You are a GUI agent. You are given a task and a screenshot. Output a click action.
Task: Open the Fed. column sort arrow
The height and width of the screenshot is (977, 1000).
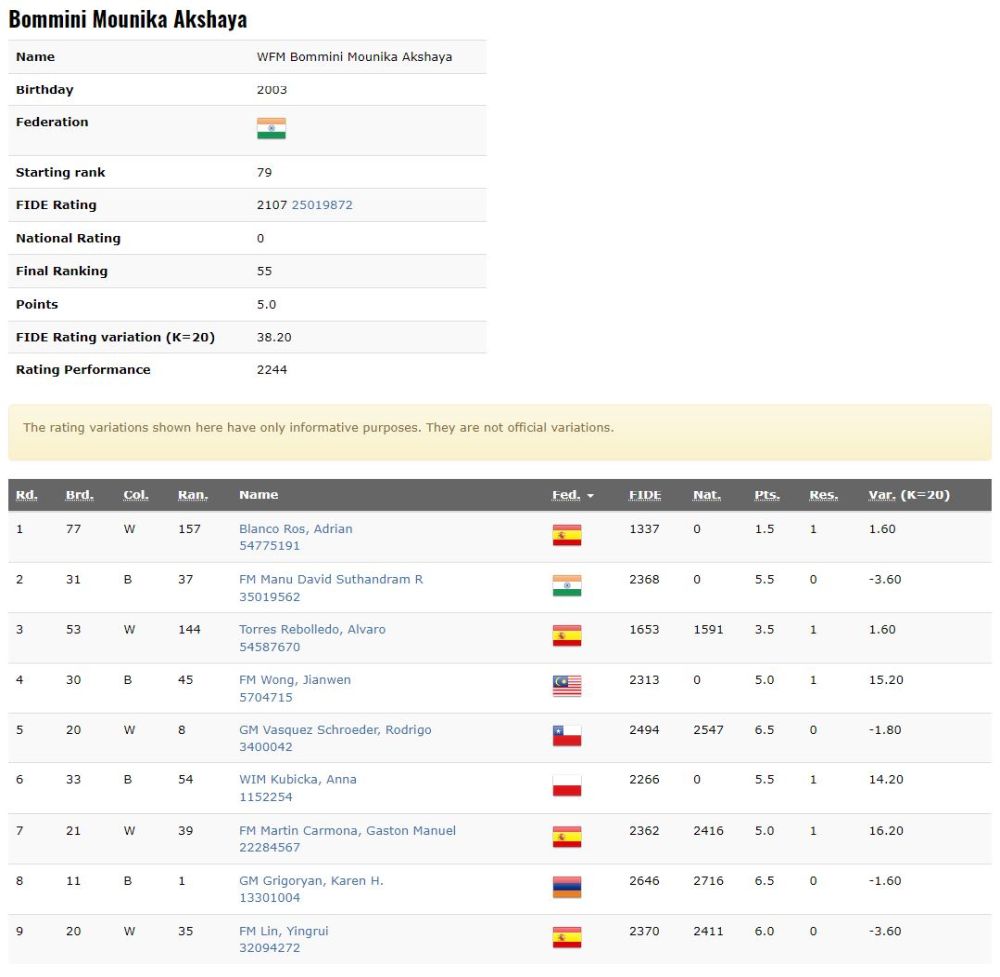point(591,496)
